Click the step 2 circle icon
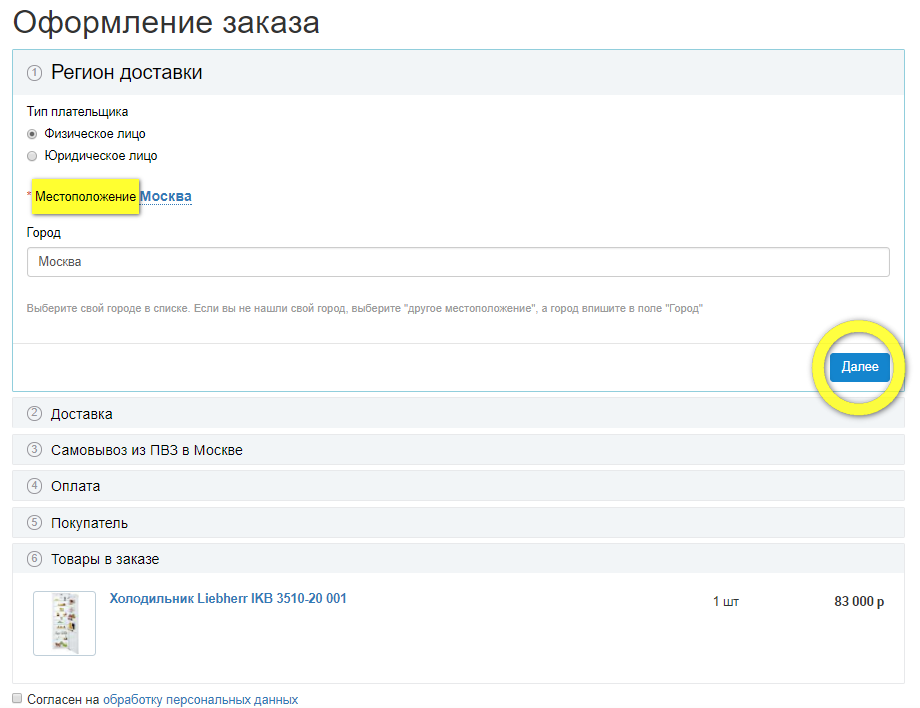The image size is (920, 708). coord(35,413)
